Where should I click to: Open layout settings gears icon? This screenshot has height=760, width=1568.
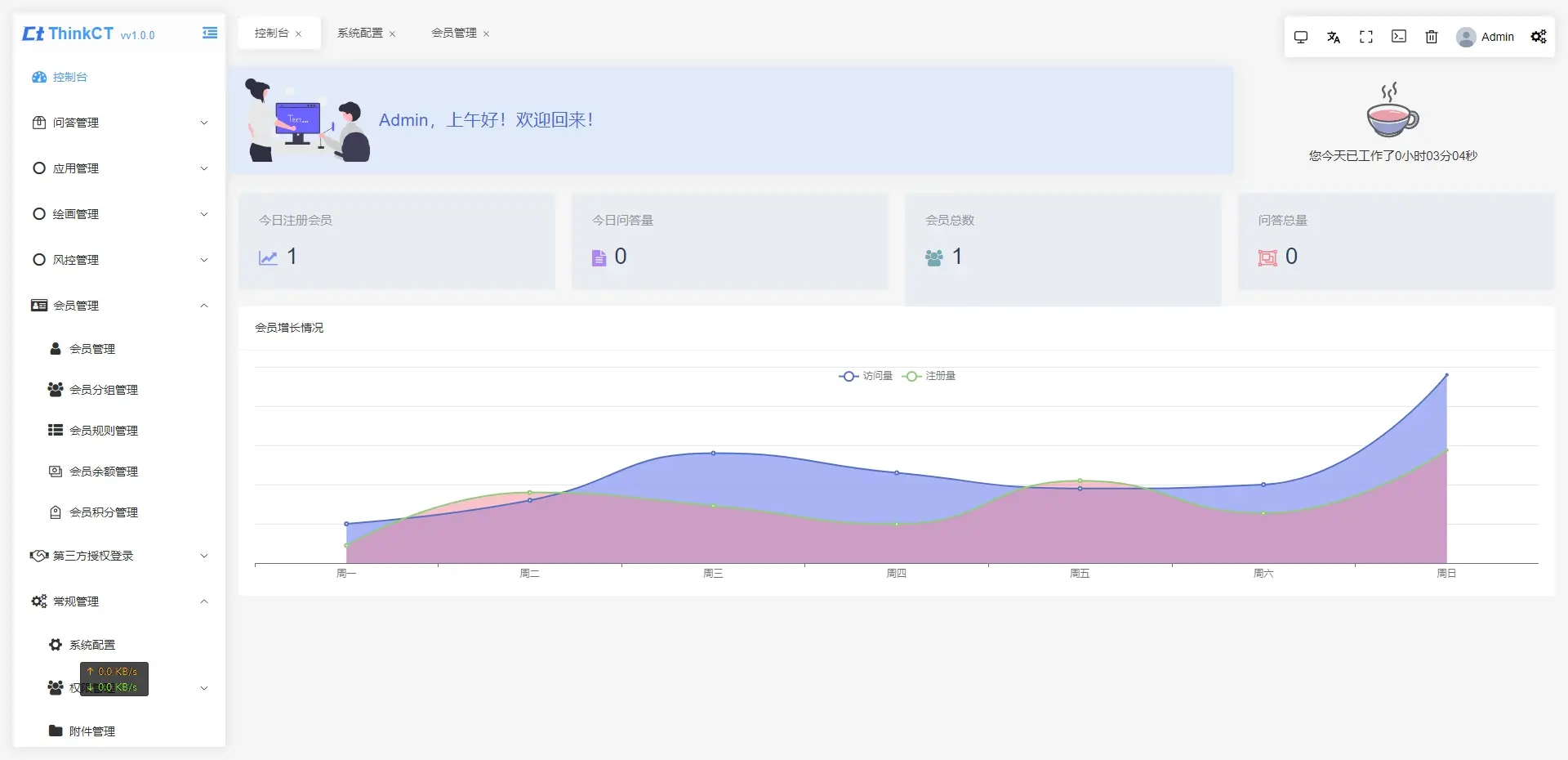pos(1539,37)
